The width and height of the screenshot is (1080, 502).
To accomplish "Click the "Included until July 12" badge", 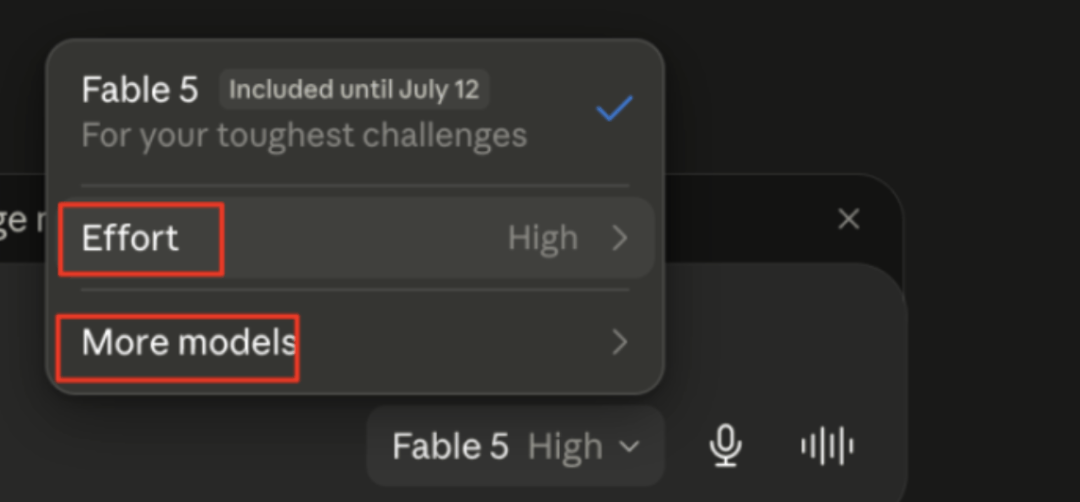I will (354, 90).
